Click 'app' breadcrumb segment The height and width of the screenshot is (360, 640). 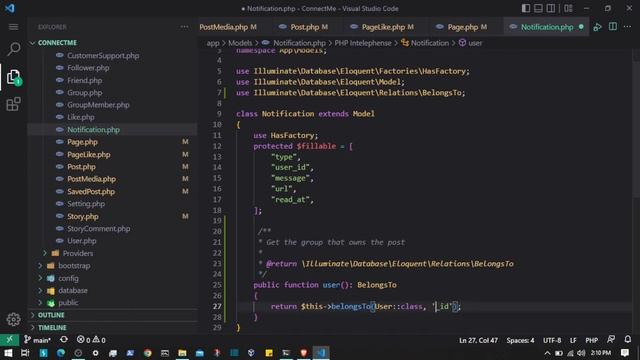213,43
